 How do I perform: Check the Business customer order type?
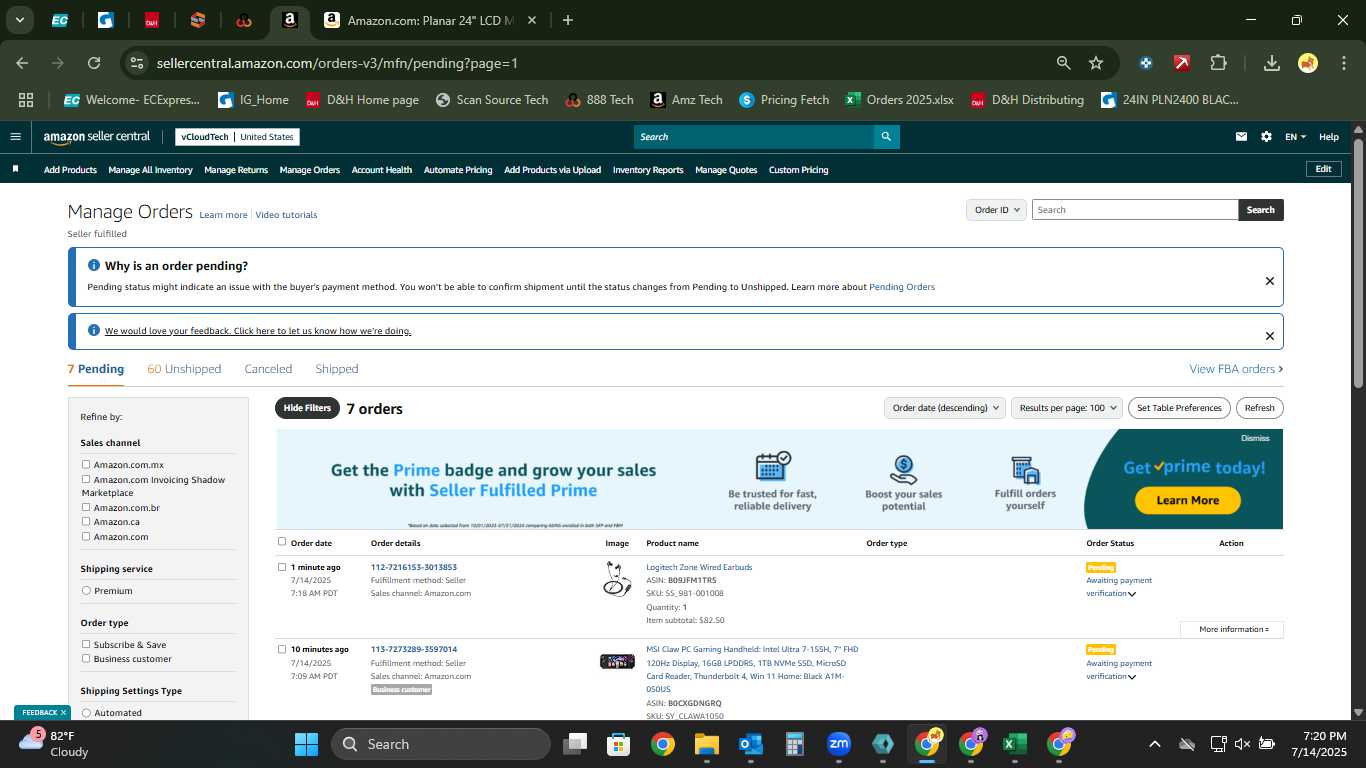pos(86,658)
